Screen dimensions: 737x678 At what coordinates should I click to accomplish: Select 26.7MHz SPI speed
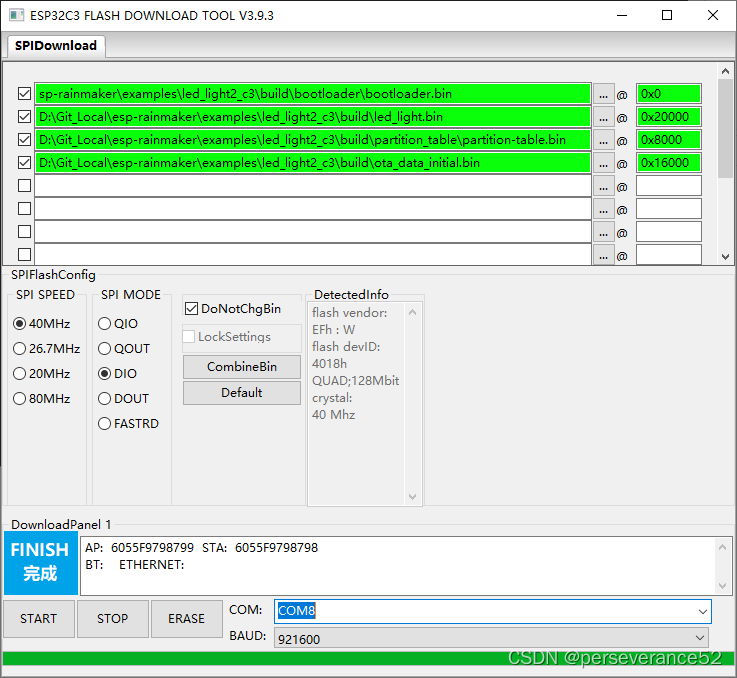point(47,348)
